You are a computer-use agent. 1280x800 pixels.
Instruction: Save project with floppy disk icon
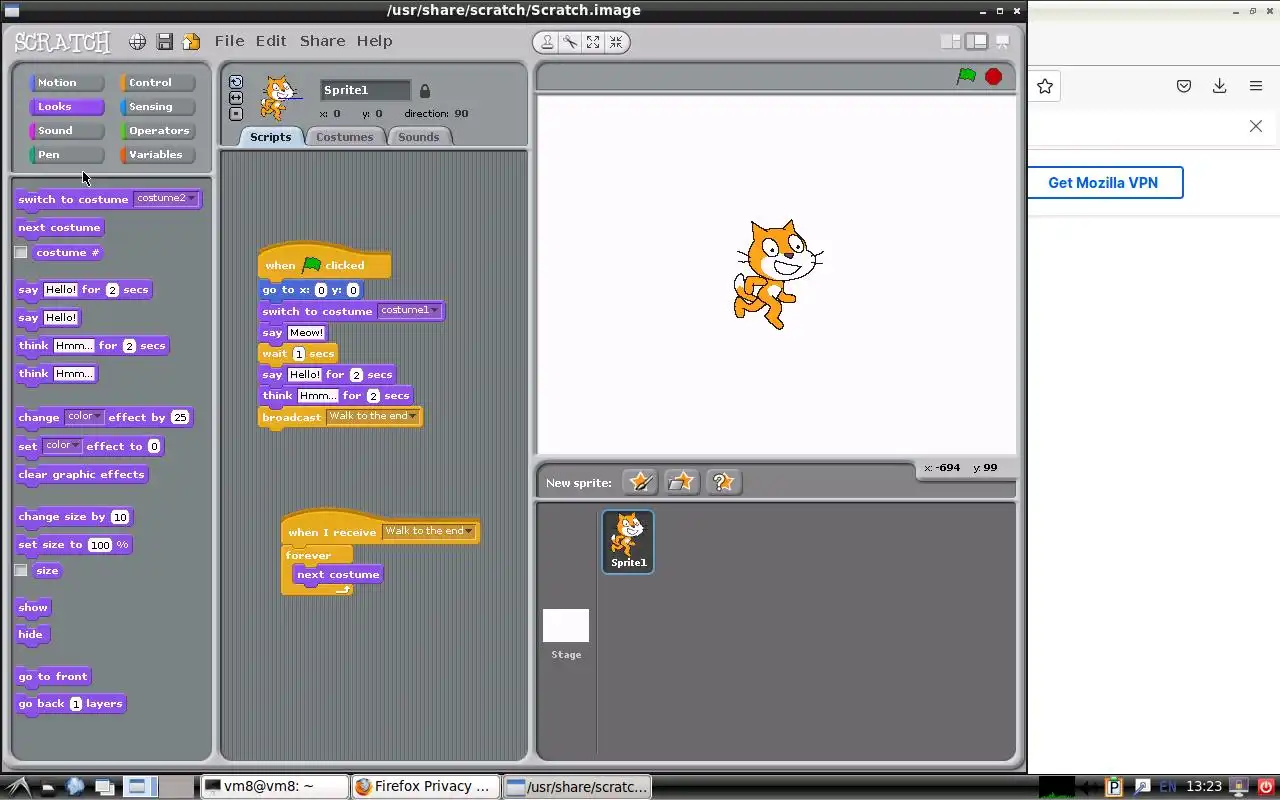[165, 42]
